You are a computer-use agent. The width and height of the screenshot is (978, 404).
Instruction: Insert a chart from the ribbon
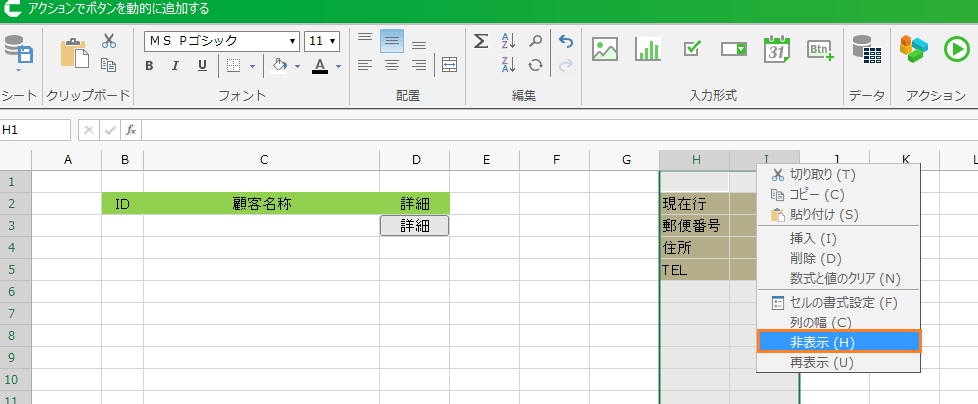point(649,49)
